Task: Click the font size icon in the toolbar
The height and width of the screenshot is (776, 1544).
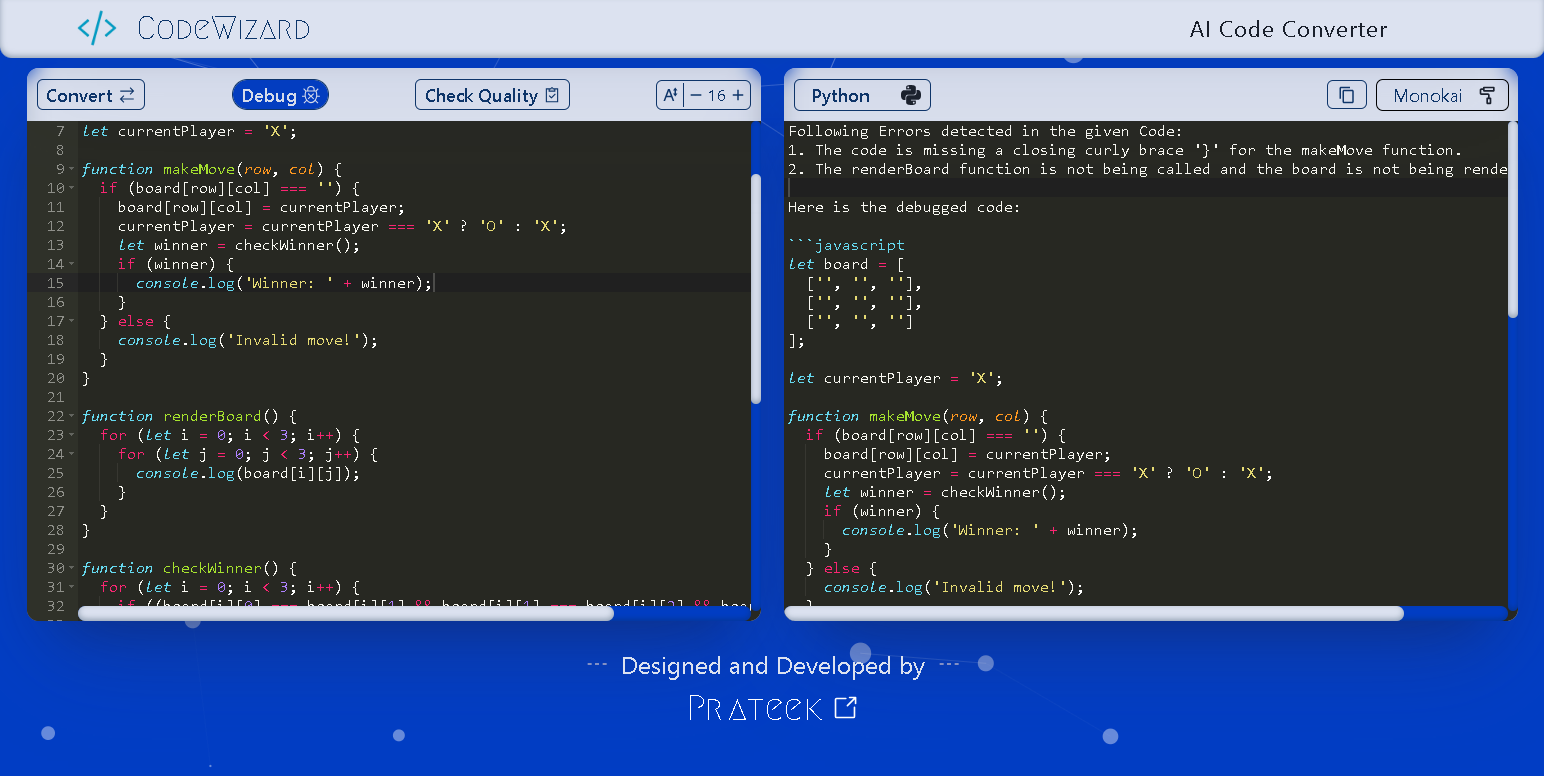Action: tap(669, 95)
